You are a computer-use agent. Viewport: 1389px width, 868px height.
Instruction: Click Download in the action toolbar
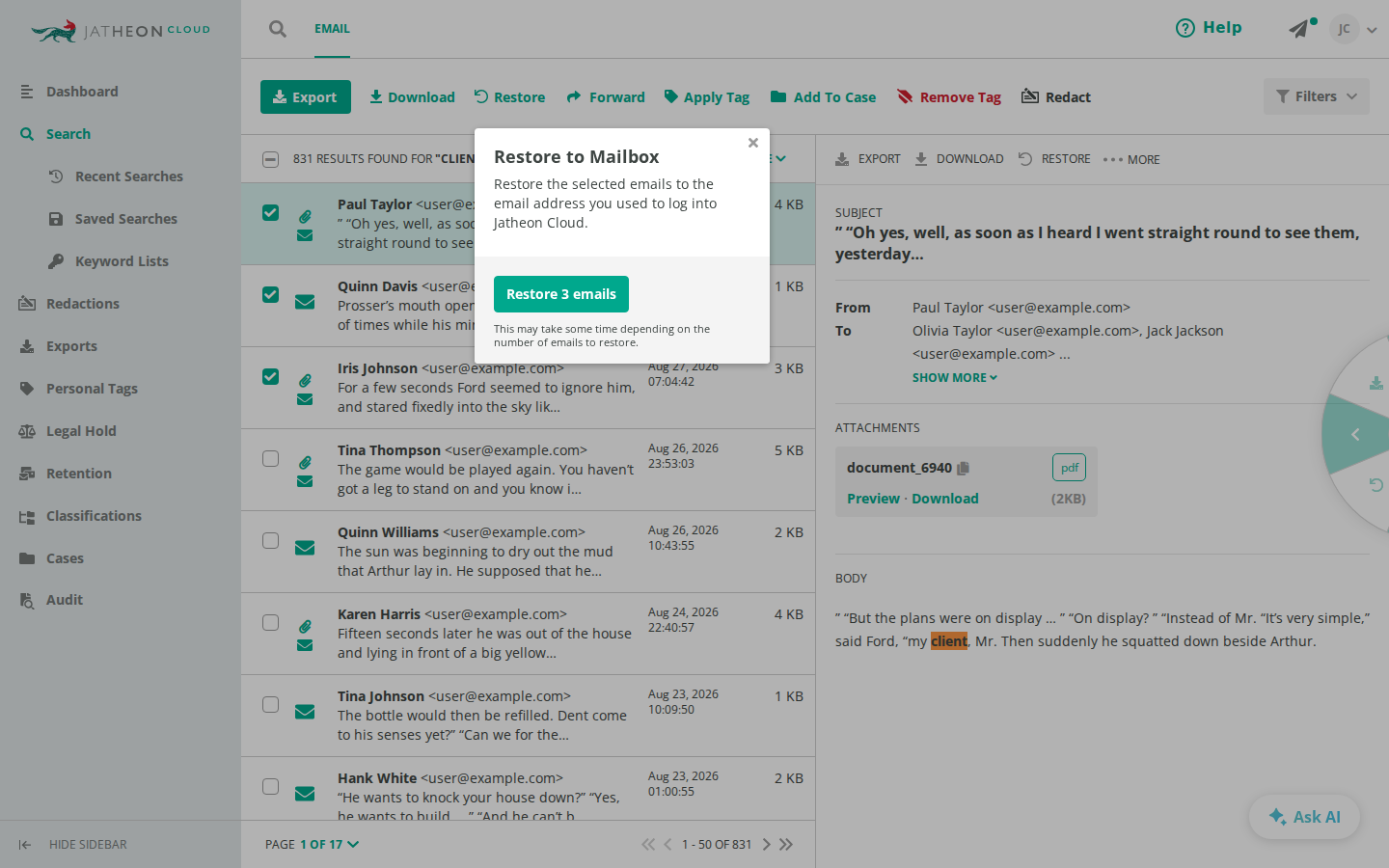point(412,97)
